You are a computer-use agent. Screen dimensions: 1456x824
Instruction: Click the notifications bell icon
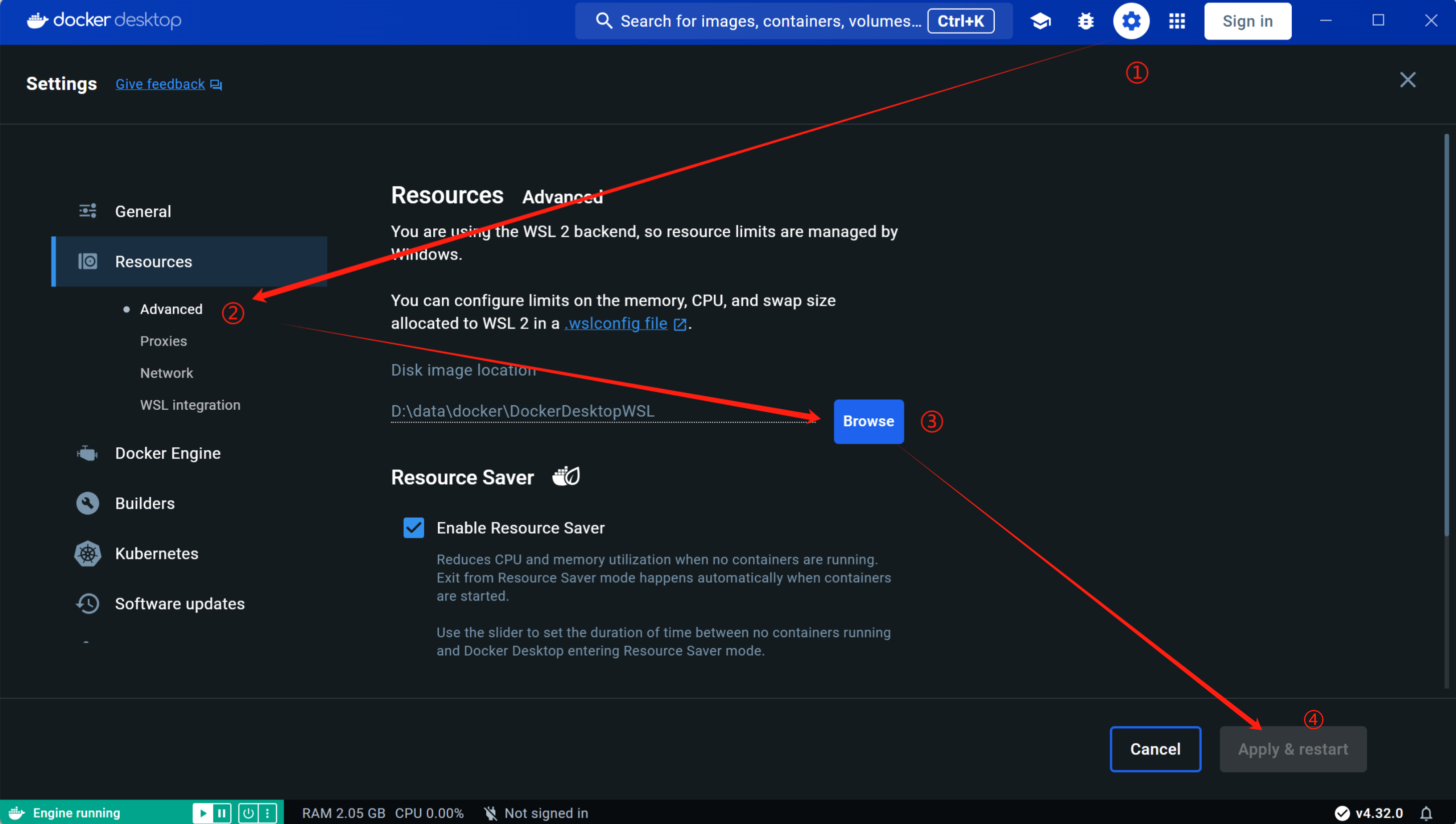pos(1426,813)
